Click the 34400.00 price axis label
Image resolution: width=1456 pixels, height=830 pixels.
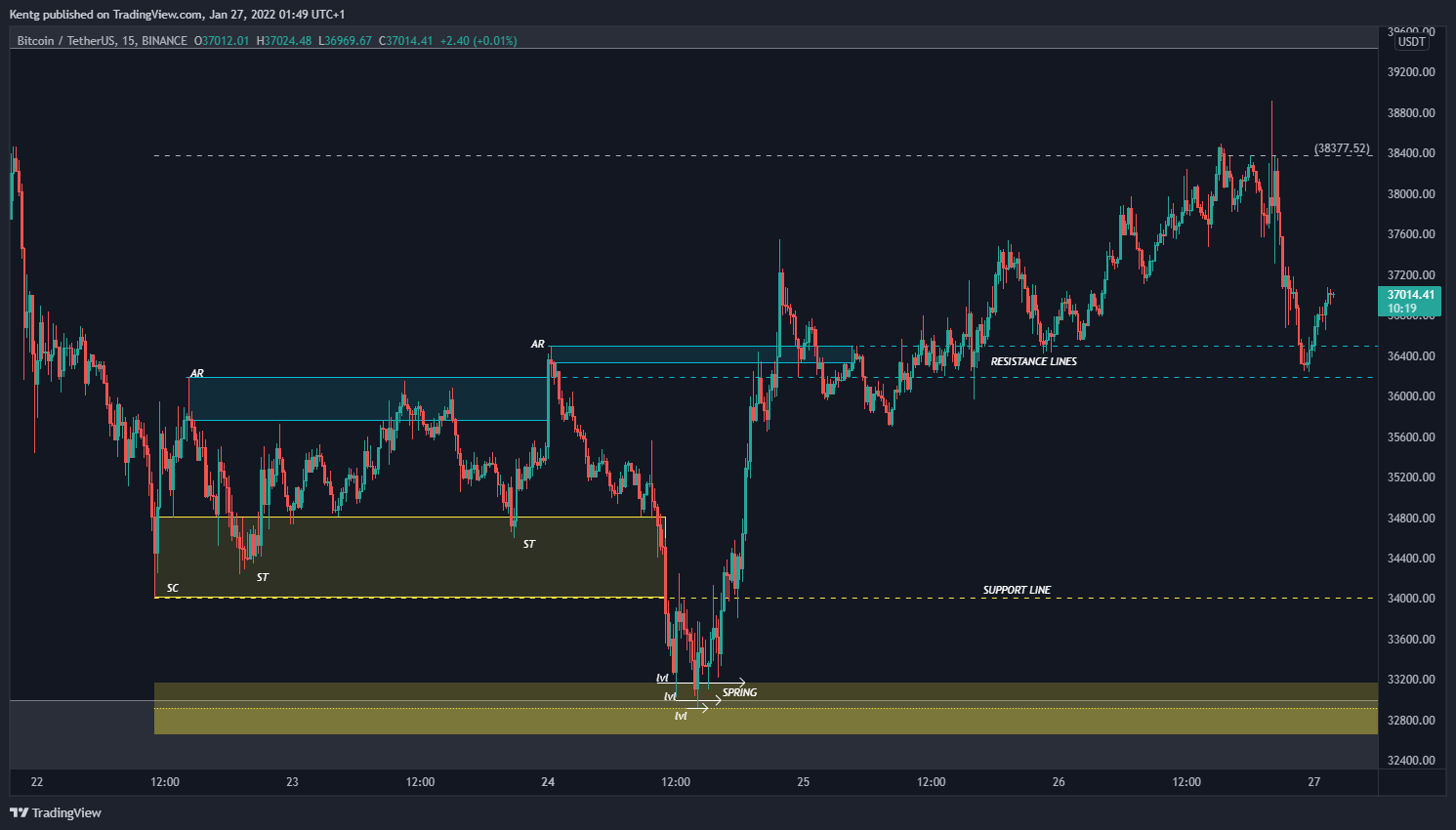(1411, 559)
